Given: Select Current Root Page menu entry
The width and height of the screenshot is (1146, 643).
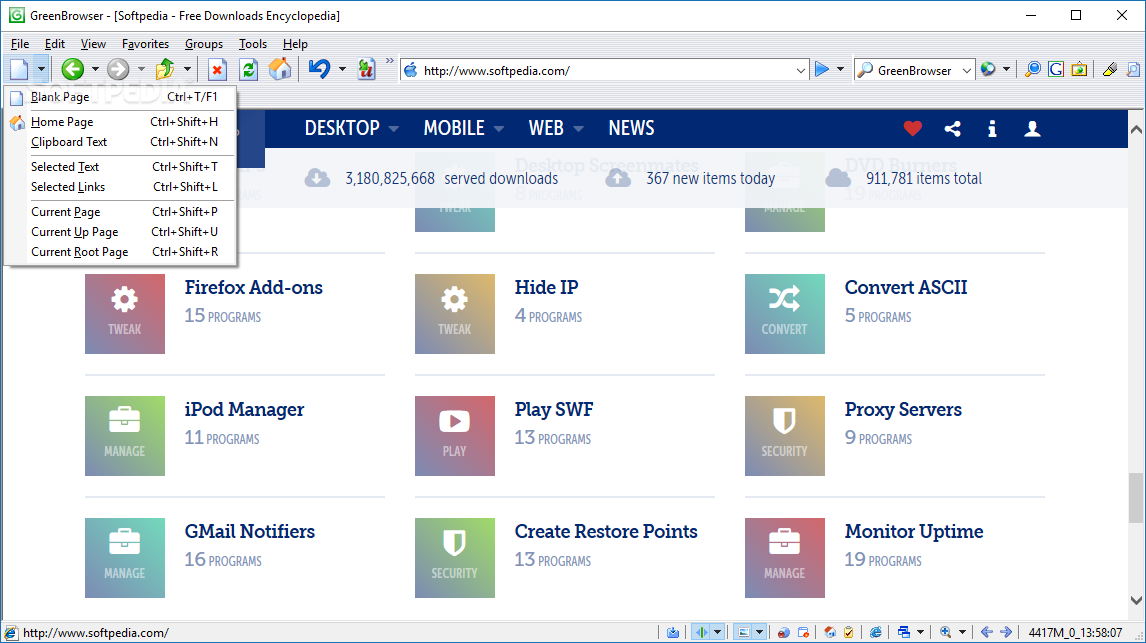Looking at the screenshot, I should pos(120,251).
